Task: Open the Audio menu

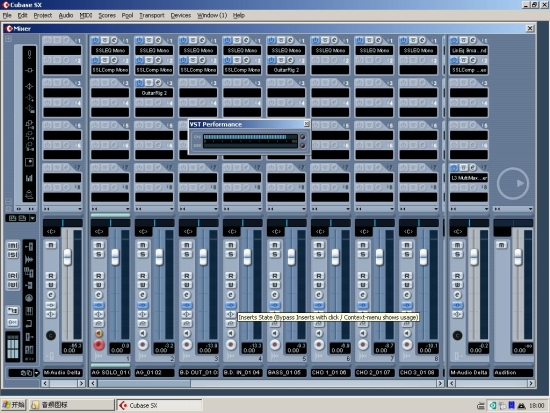Action: point(66,15)
